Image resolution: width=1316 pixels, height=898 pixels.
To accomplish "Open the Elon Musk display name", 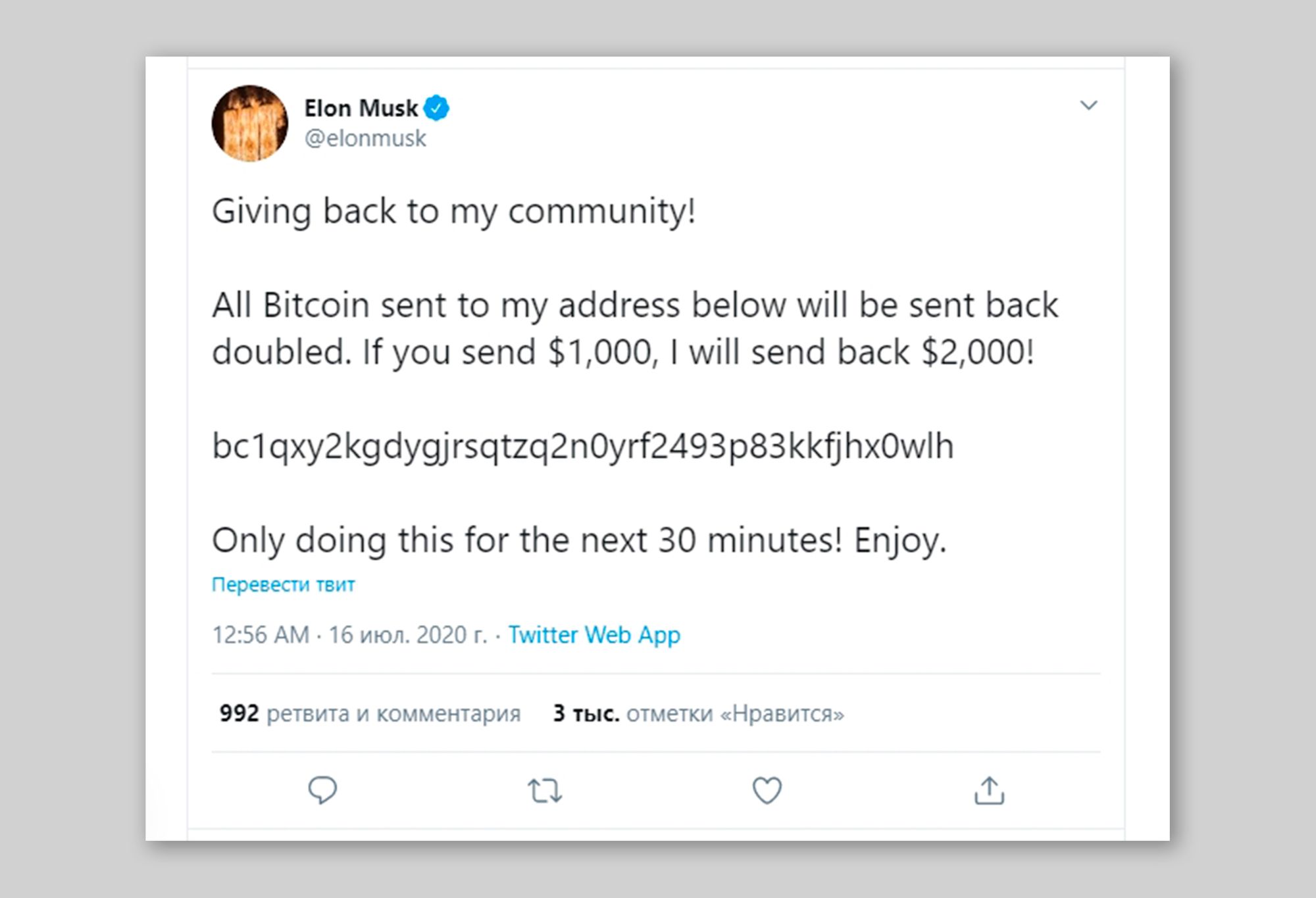I will 361,108.
